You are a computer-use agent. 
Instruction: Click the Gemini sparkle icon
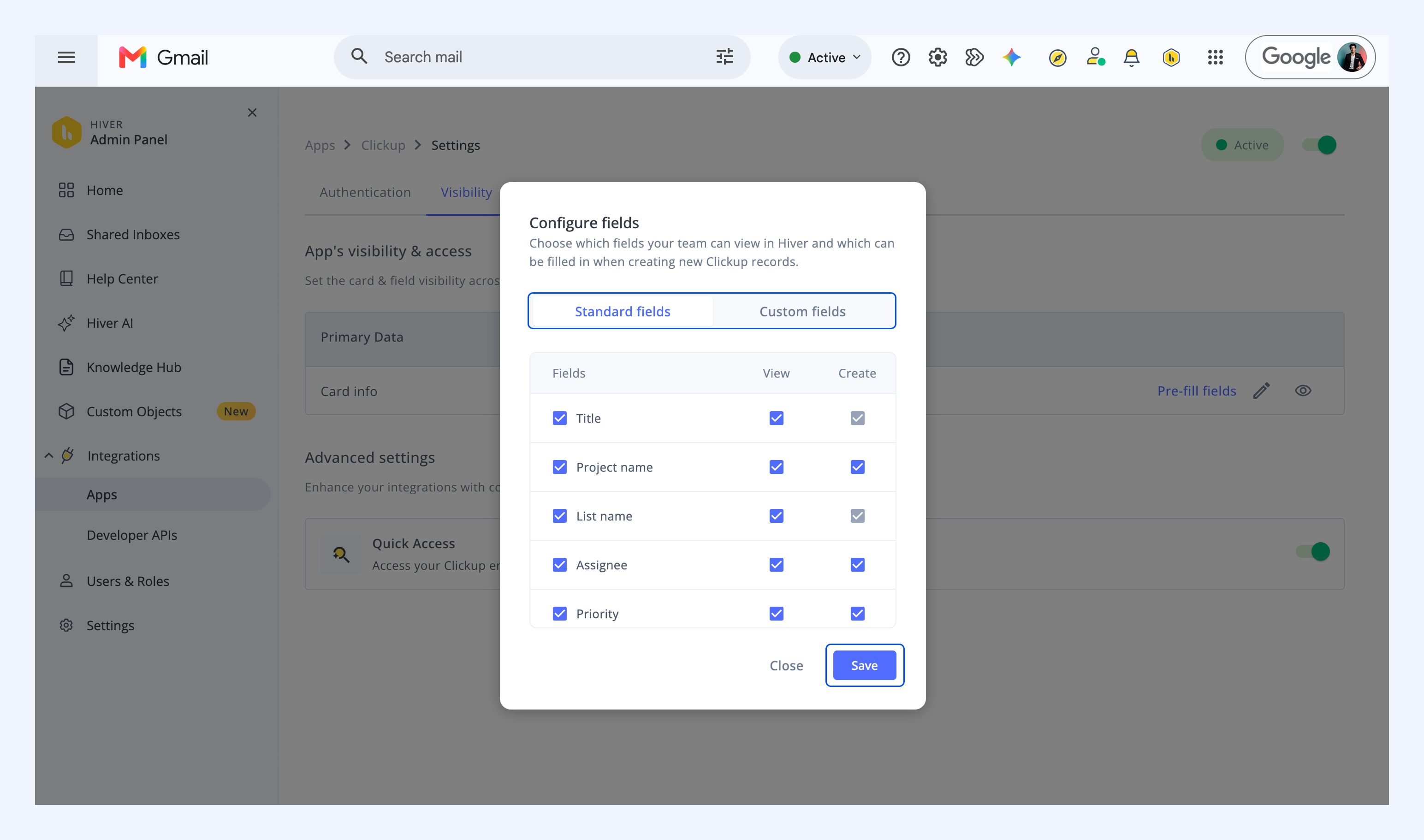(x=1011, y=57)
